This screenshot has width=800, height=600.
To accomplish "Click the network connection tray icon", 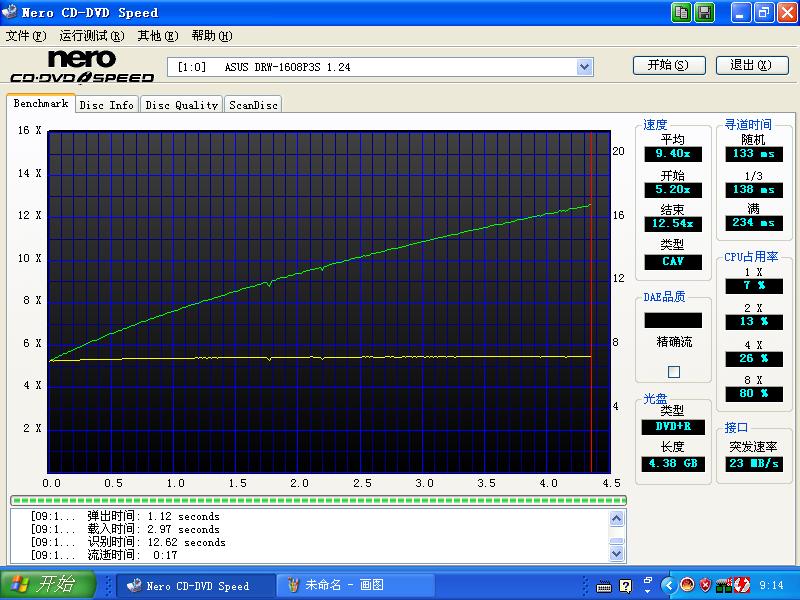I will point(724,585).
